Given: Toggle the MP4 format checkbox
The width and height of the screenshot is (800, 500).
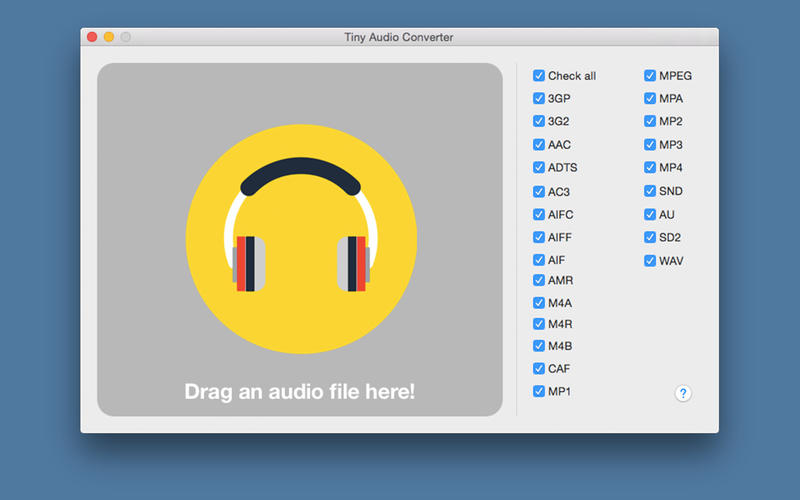Looking at the screenshot, I should [649, 167].
